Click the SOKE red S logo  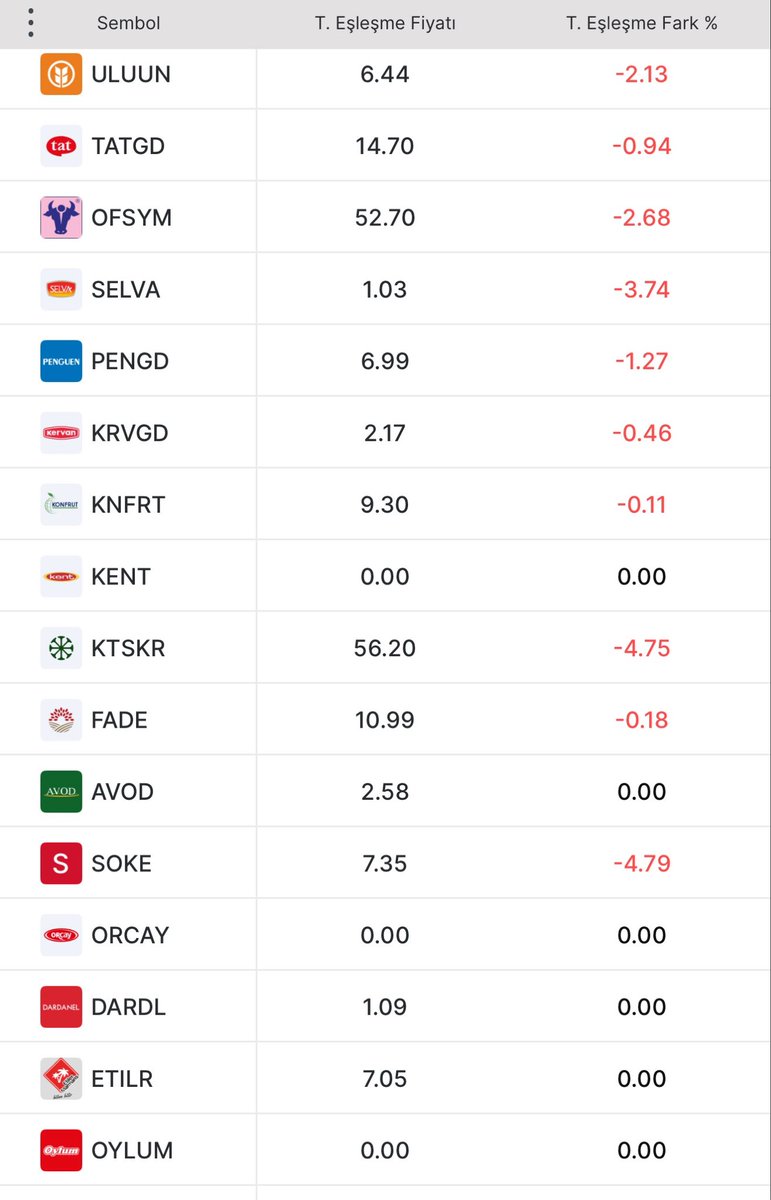(x=61, y=863)
